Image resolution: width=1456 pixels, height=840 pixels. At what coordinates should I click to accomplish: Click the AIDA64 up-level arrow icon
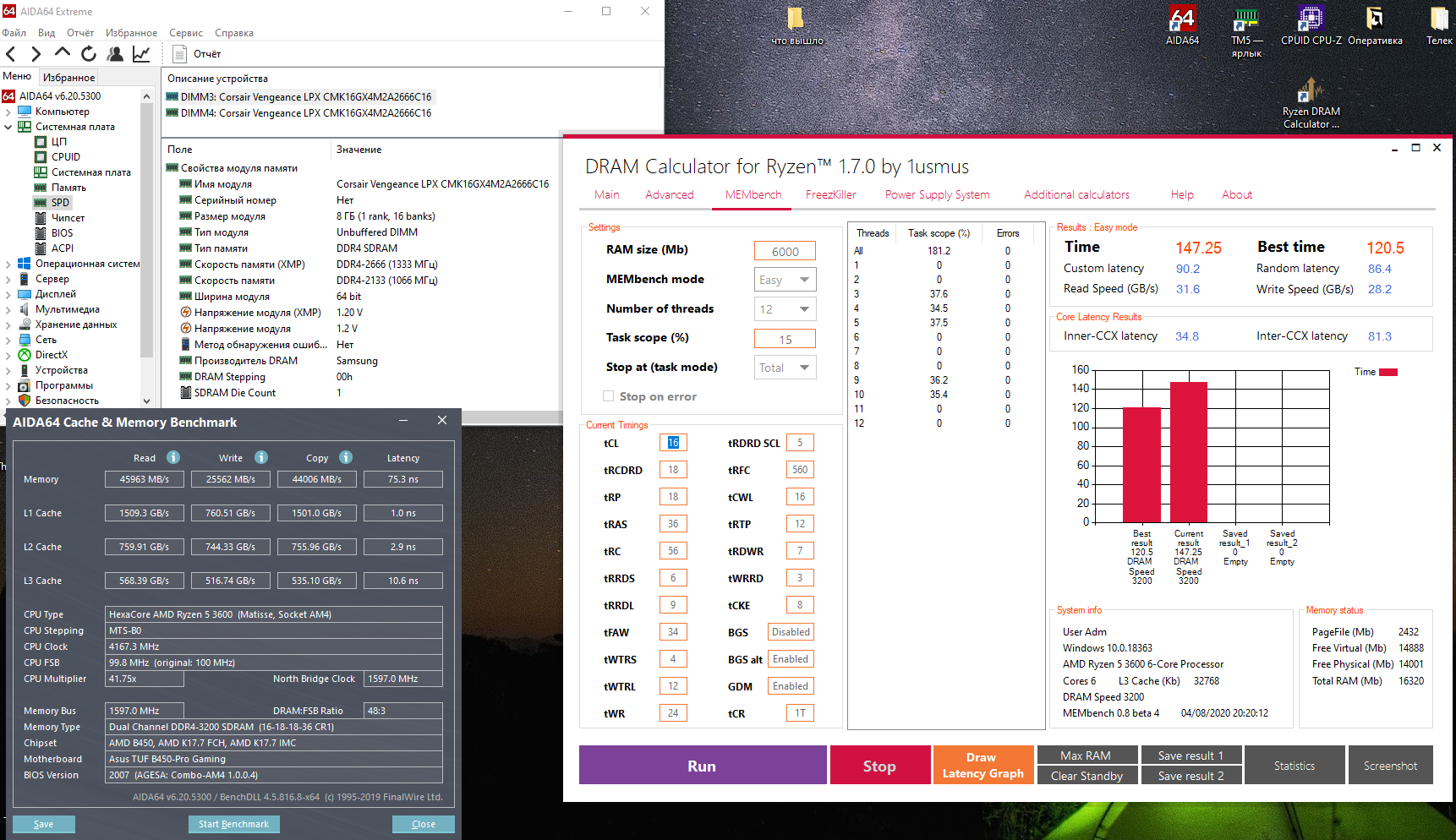pyautogui.click(x=63, y=53)
